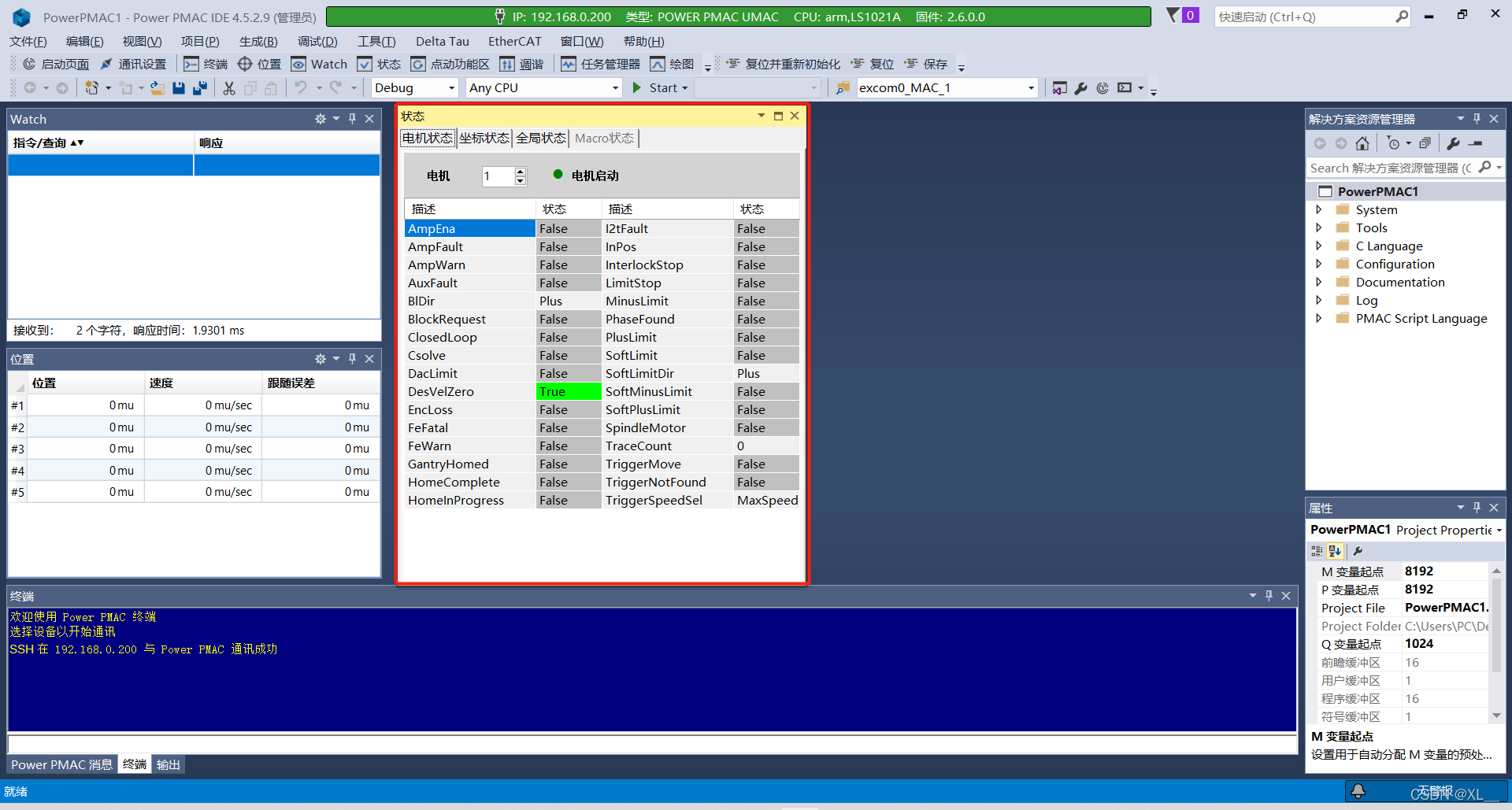Open 任务管理器 task manager
Viewport: 1512px width, 810px height.
click(x=600, y=65)
